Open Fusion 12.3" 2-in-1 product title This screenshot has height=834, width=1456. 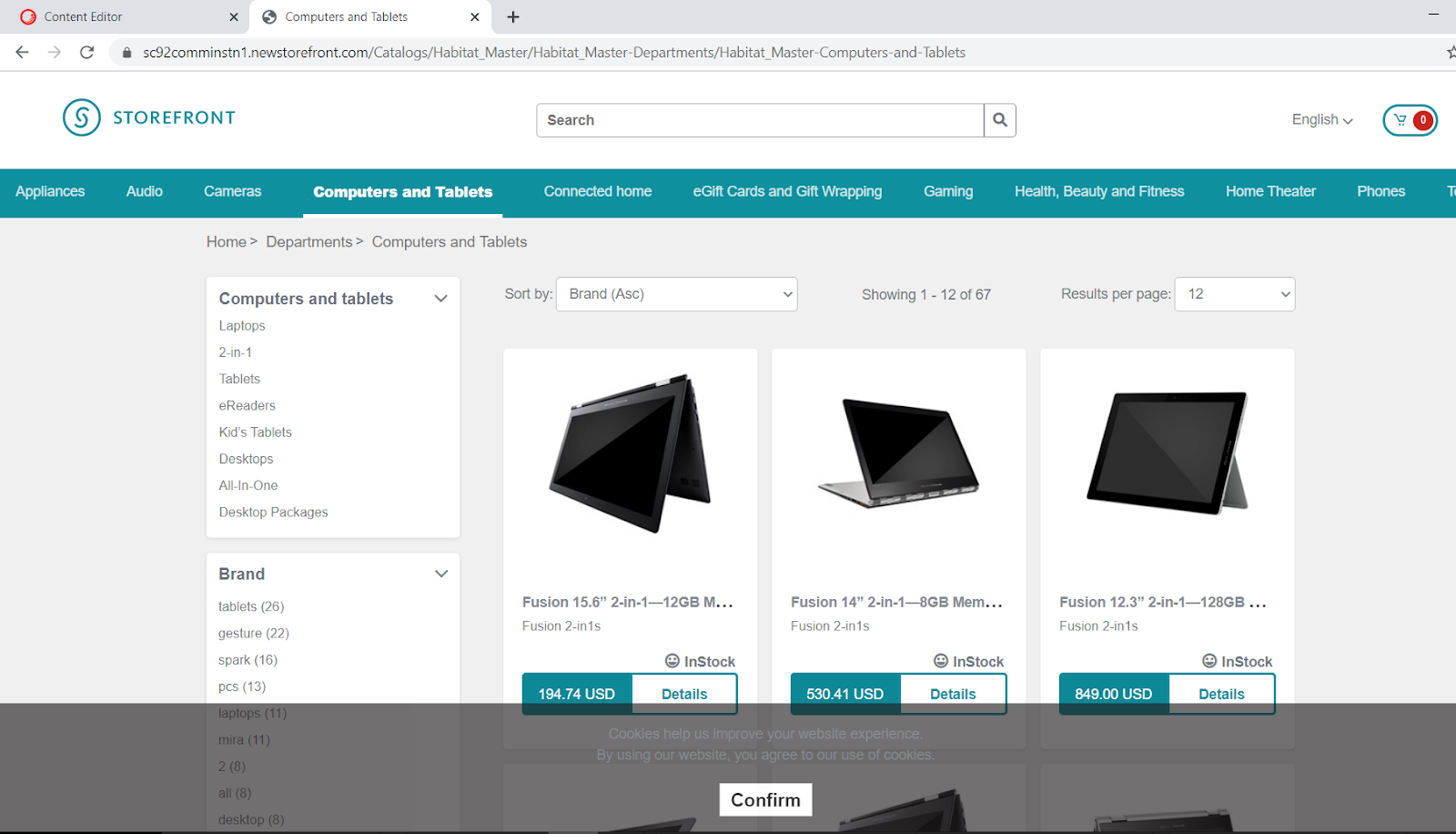pyautogui.click(x=1163, y=602)
